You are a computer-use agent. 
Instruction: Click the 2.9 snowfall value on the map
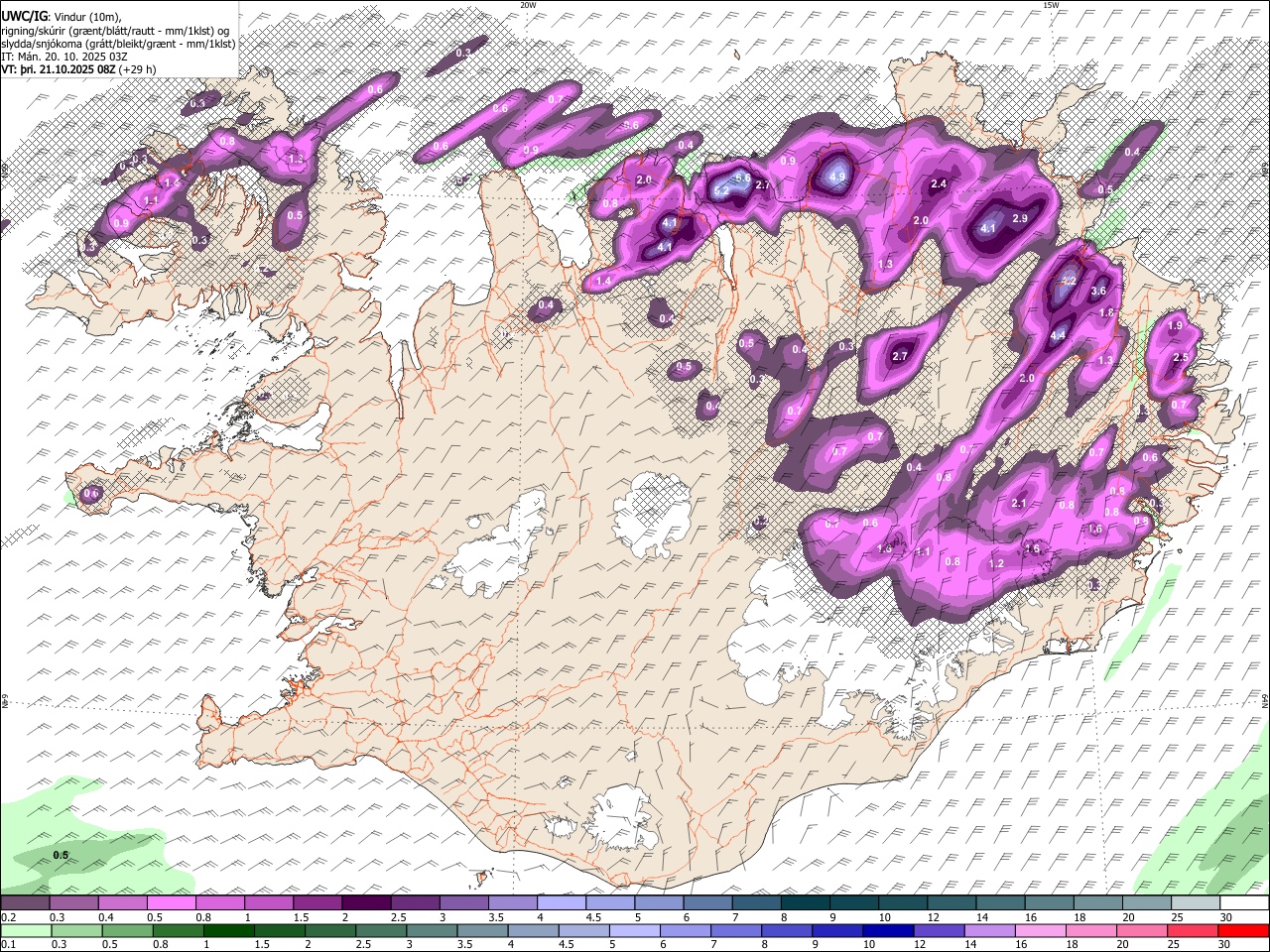(1020, 218)
